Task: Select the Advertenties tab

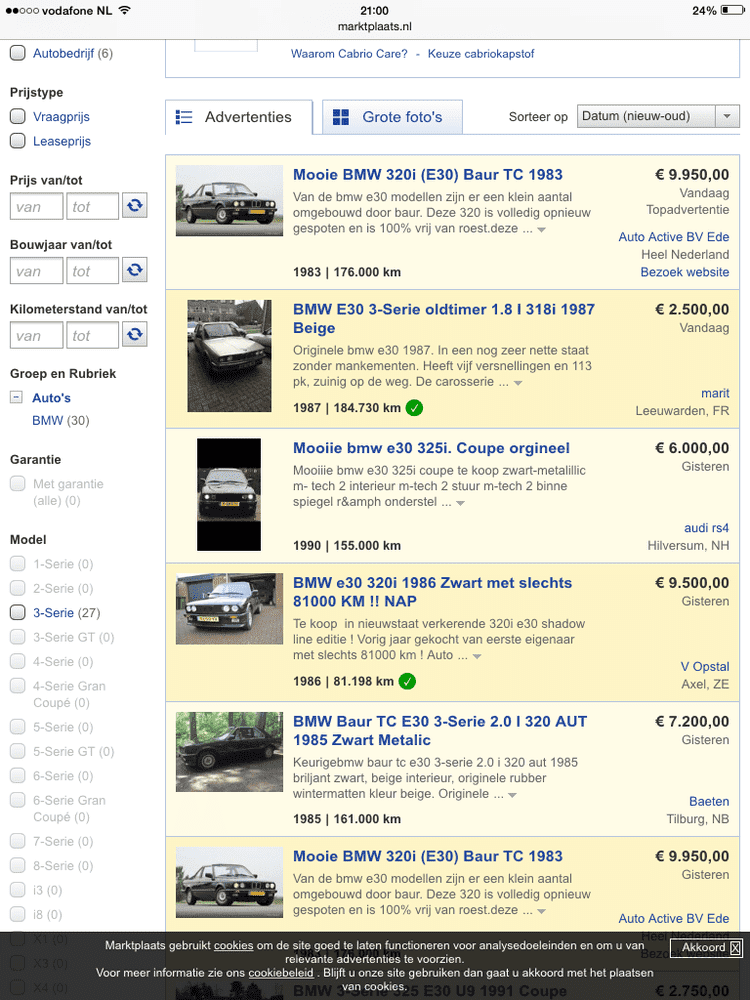Action: 239,117
